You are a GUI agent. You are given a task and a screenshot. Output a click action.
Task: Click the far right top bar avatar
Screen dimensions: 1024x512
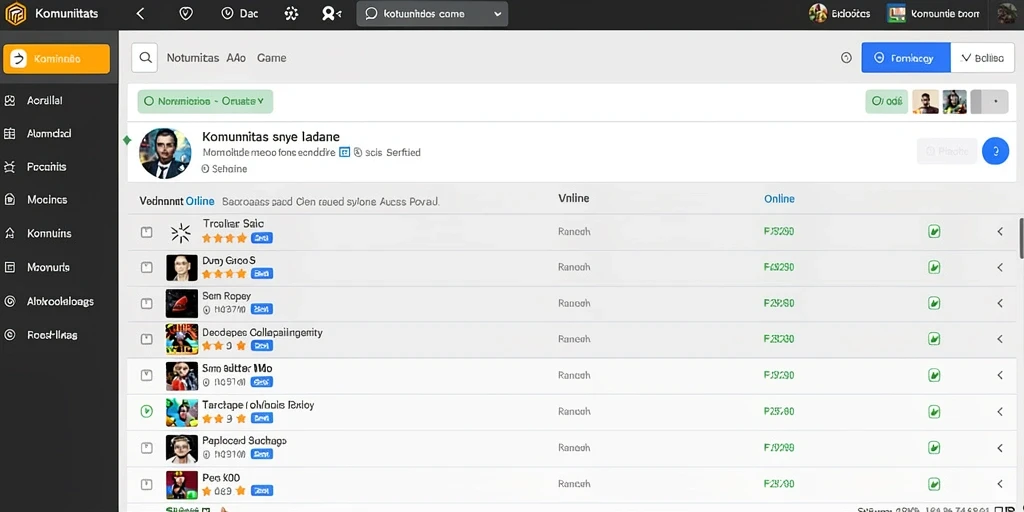(1008, 13)
